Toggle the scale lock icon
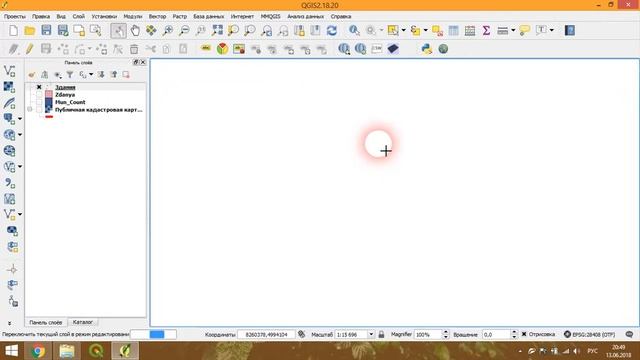The image size is (640, 360). tap(381, 334)
